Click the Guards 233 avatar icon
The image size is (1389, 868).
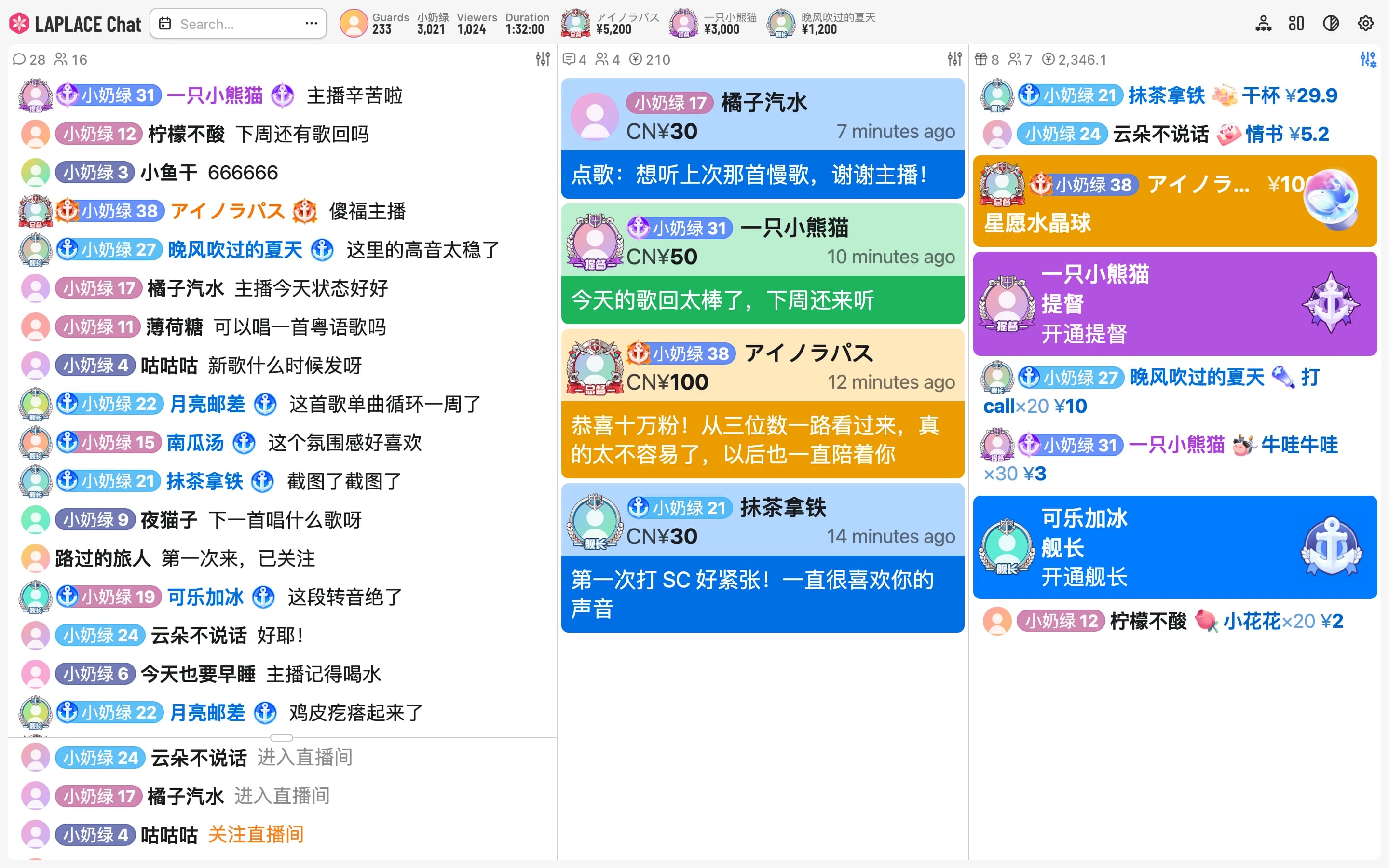coord(354,24)
